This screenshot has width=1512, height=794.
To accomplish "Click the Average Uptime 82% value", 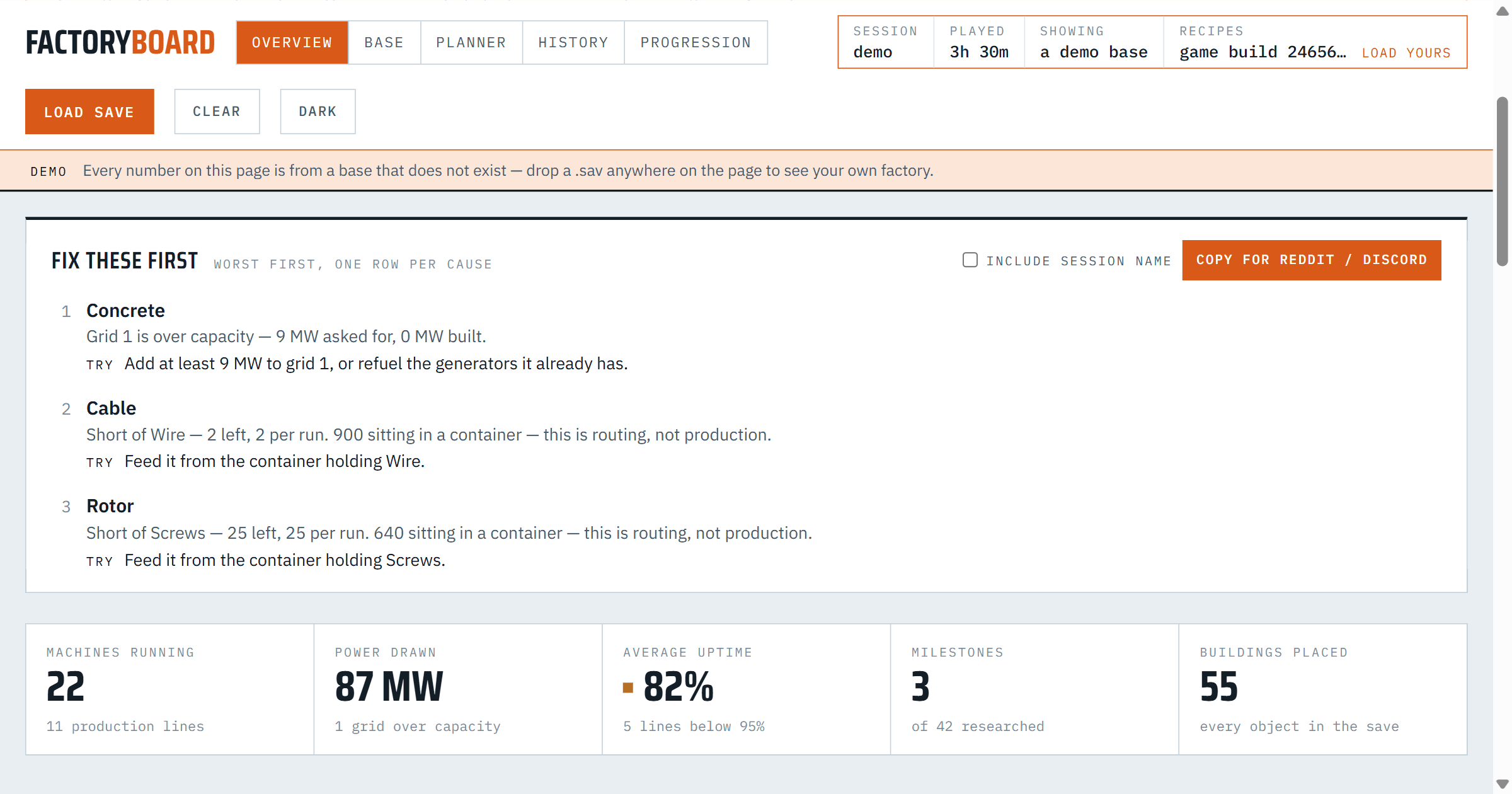I will 679,686.
